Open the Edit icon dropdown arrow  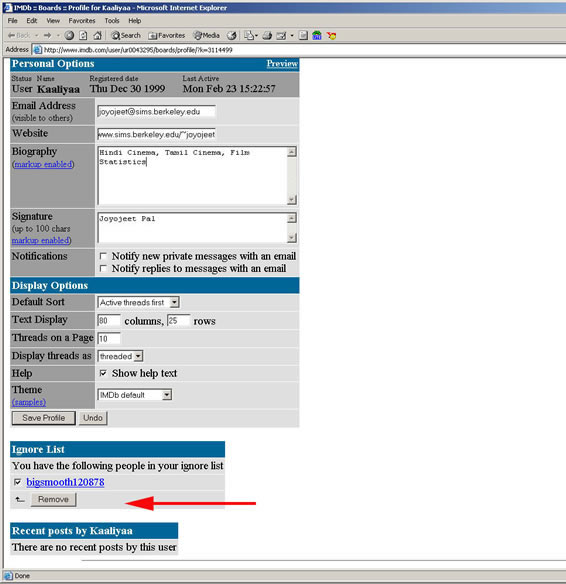pyautogui.click(x=292, y=35)
